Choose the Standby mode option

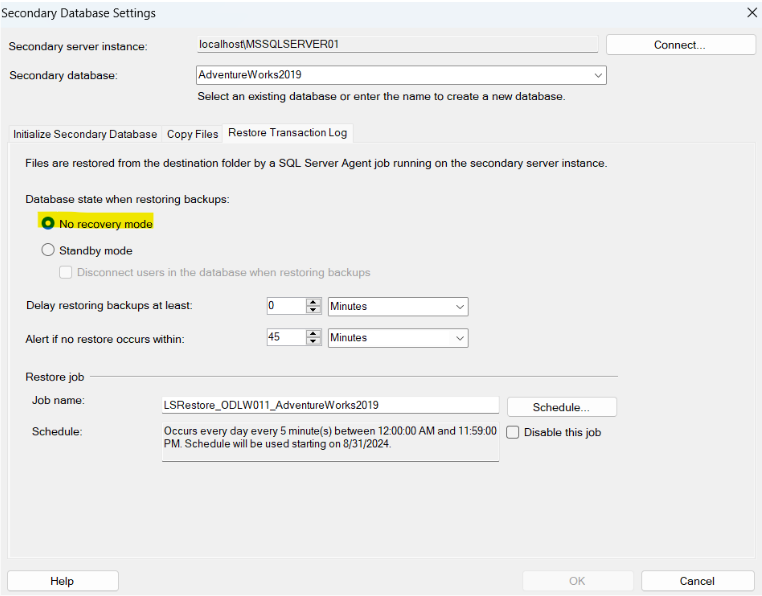pyautogui.click(x=48, y=251)
